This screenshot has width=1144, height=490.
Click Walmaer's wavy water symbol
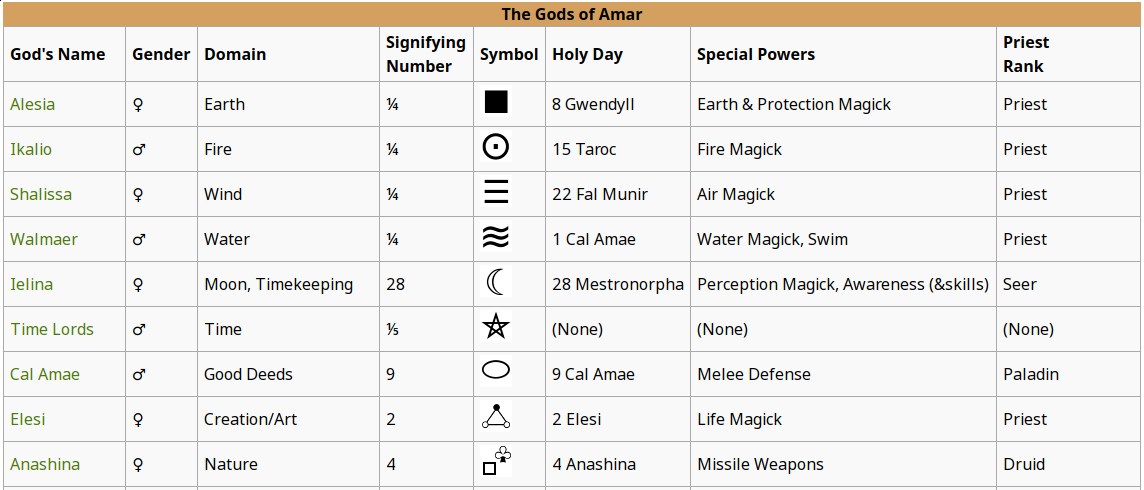pos(496,238)
